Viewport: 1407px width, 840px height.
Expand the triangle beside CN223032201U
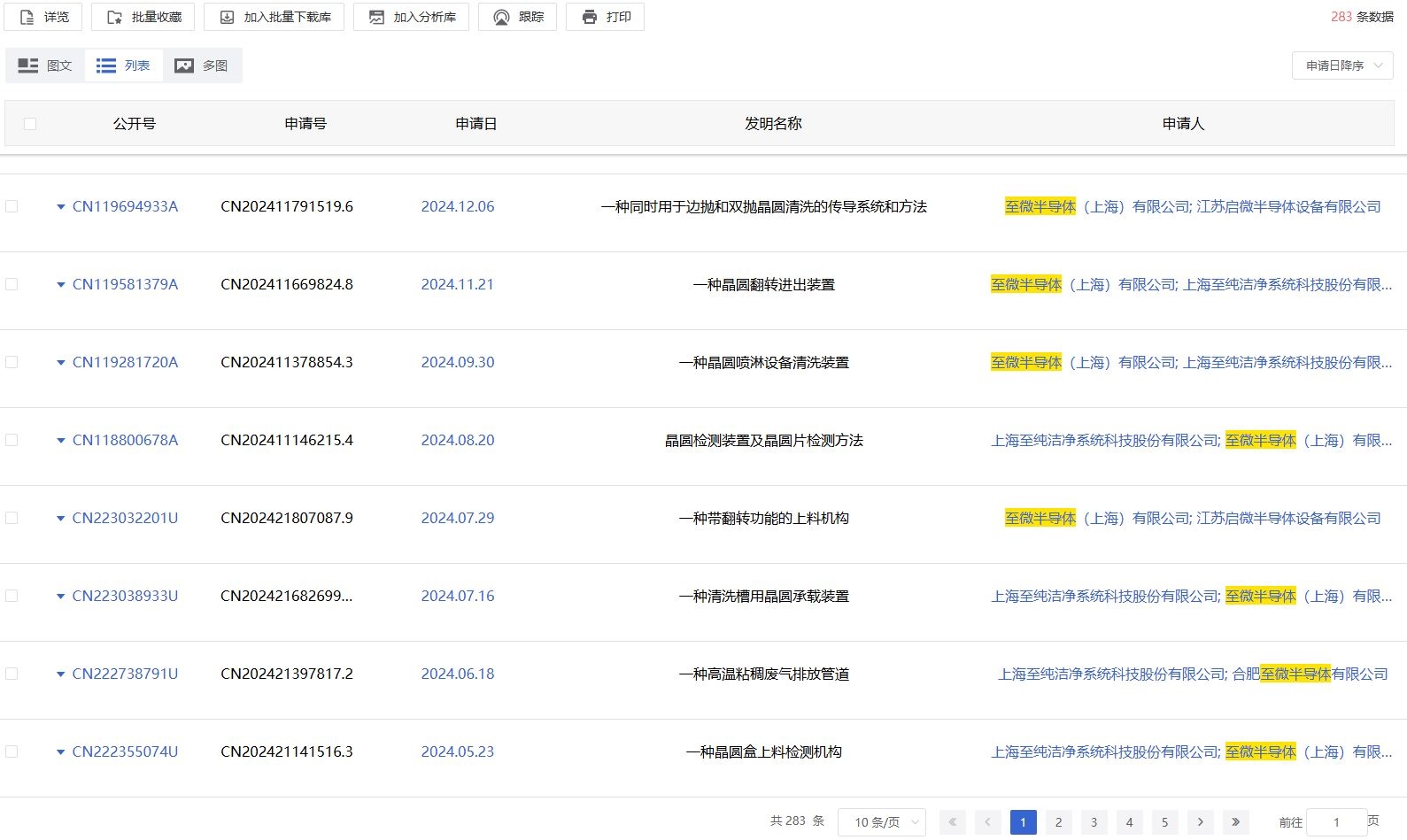[61, 519]
